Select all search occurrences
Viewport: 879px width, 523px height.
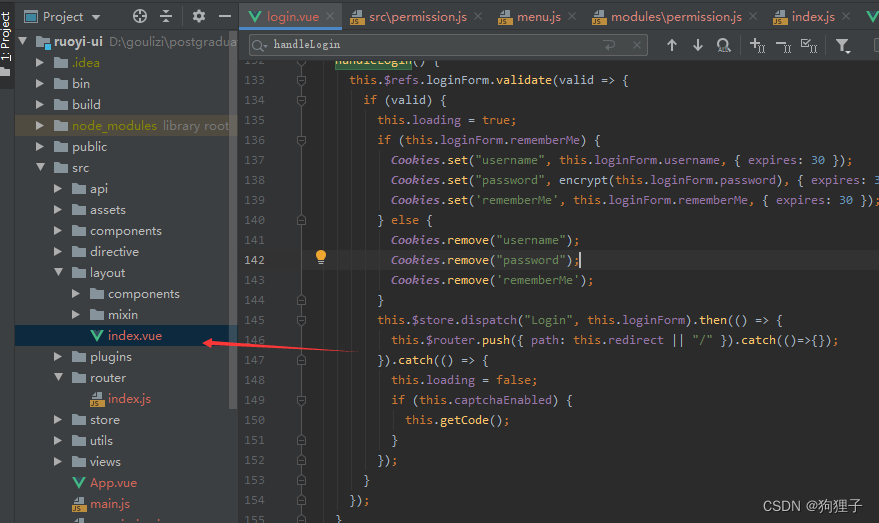click(x=809, y=45)
